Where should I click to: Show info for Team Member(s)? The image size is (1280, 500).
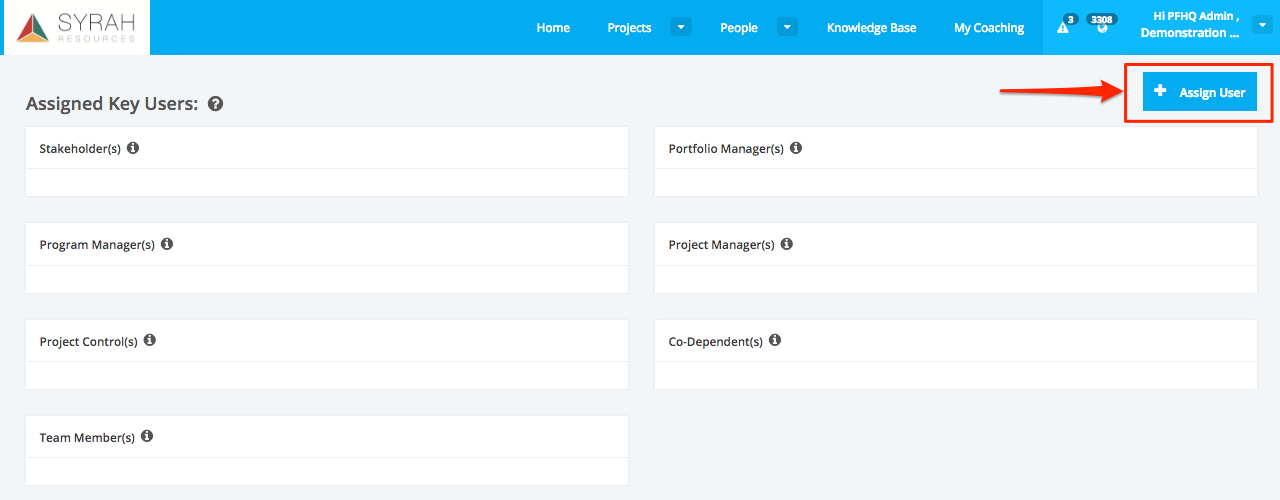(147, 437)
